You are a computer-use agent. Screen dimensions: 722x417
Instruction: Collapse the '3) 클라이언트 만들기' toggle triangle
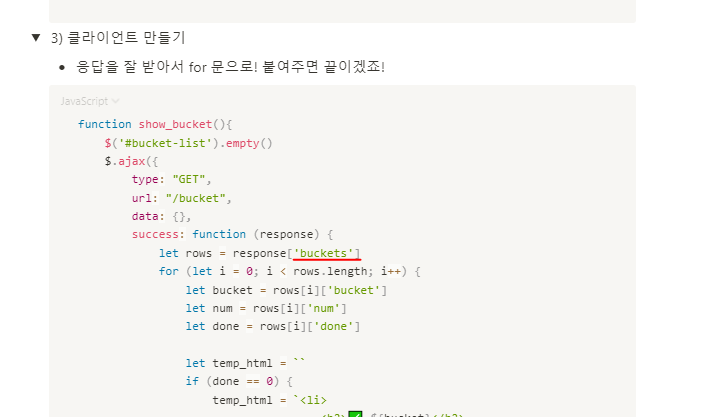point(36,37)
